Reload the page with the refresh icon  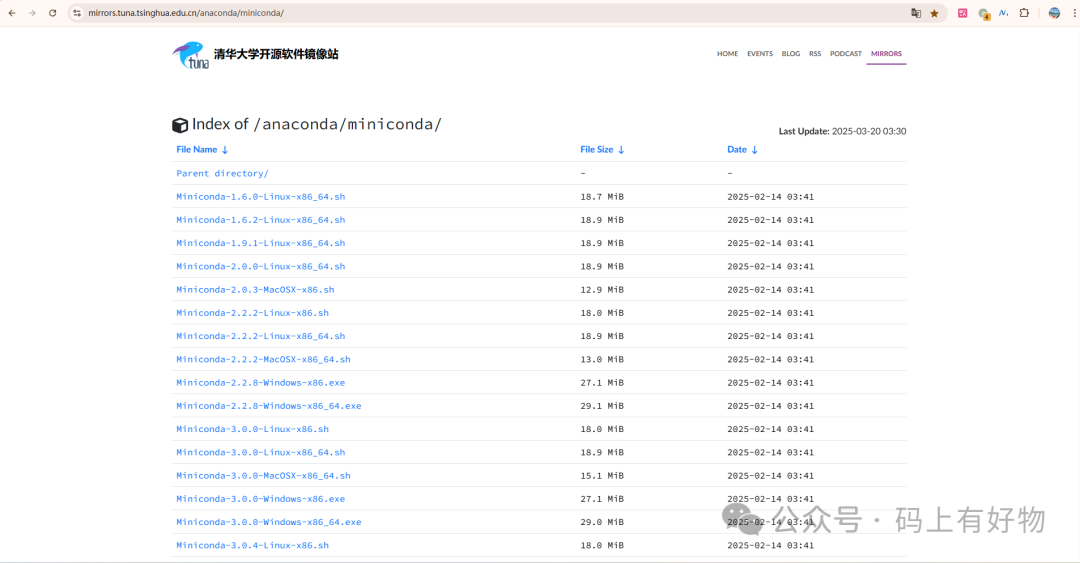click(x=52, y=13)
